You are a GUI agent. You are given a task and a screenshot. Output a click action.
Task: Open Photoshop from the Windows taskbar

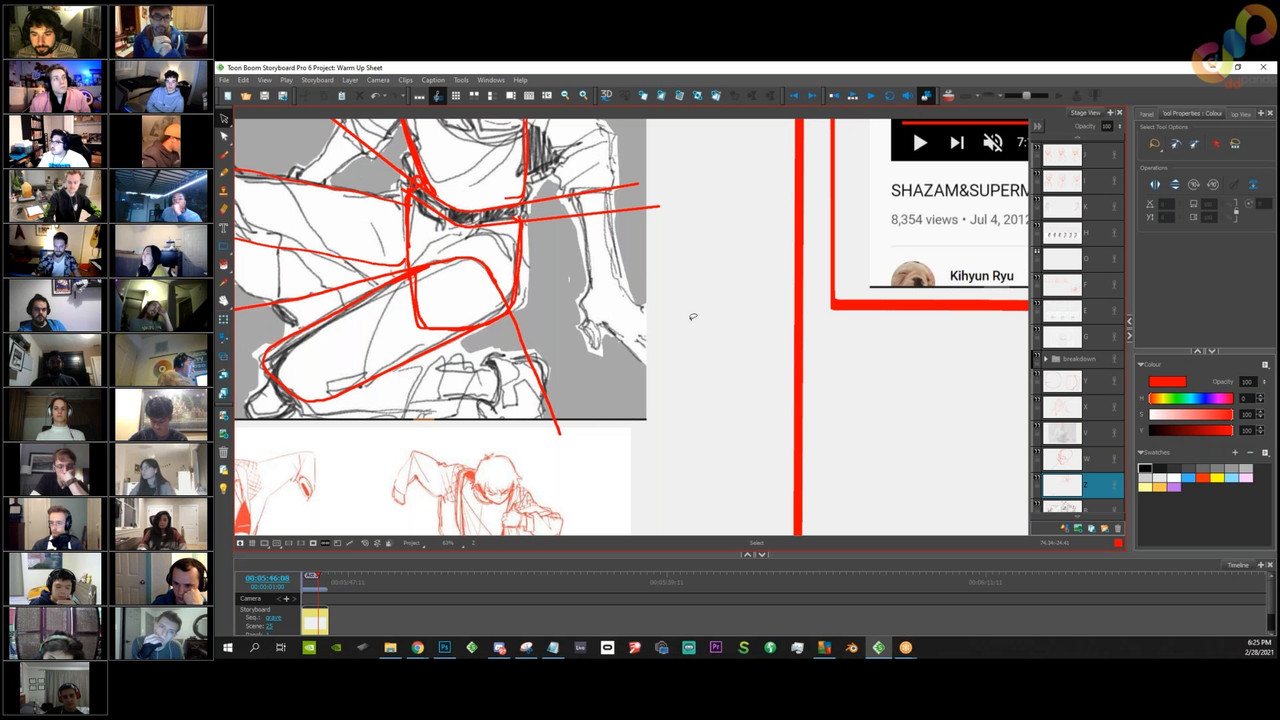pyautogui.click(x=444, y=647)
